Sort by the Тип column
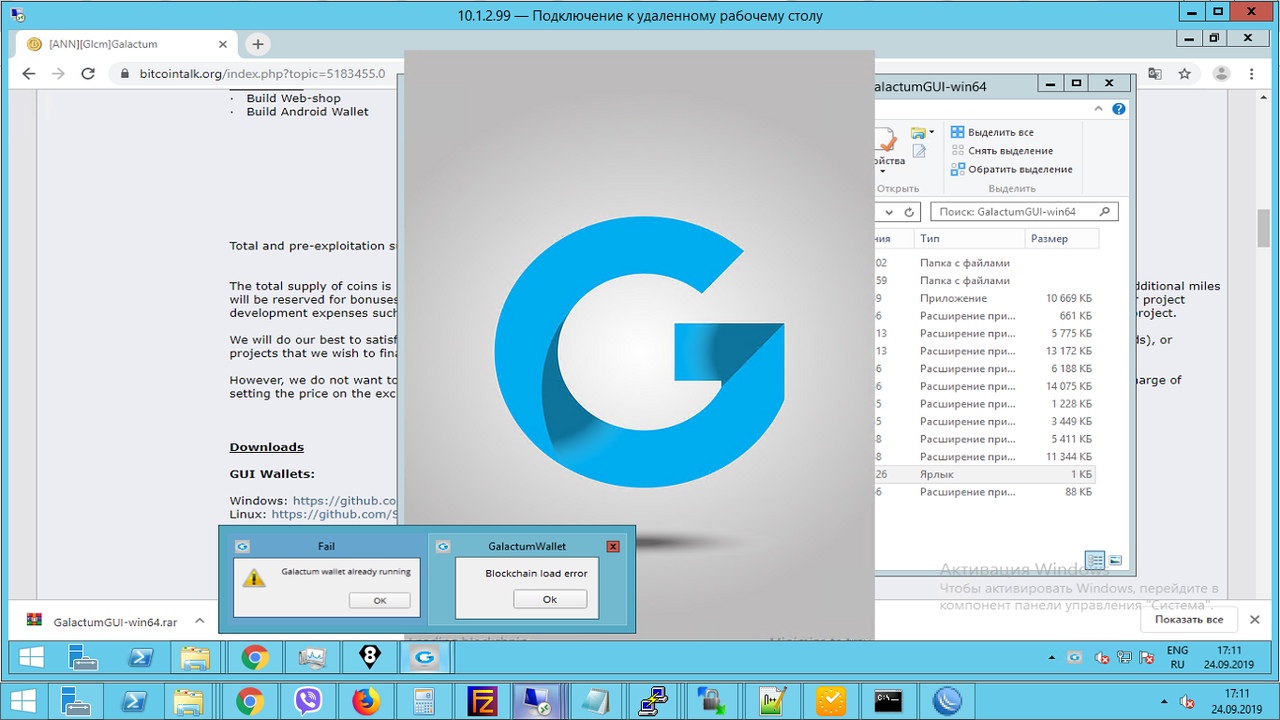Screen dimensions: 1280x720 click(x=968, y=239)
